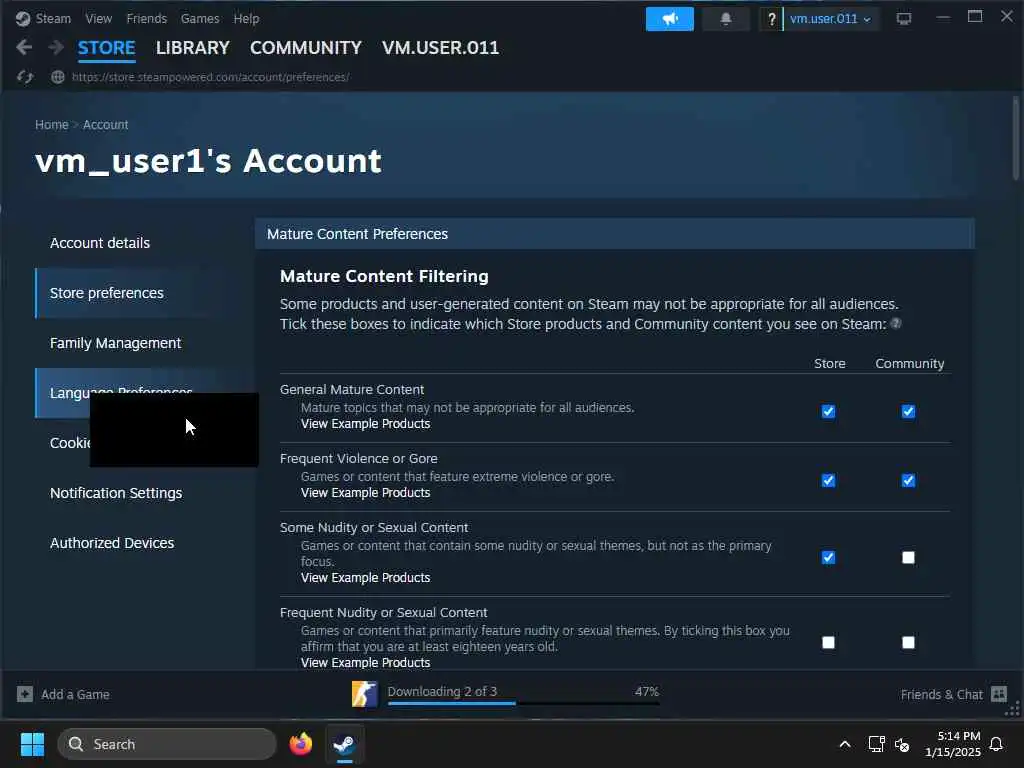1024x768 pixels.
Task: Open notifications with the bell icon
Action: click(726, 19)
